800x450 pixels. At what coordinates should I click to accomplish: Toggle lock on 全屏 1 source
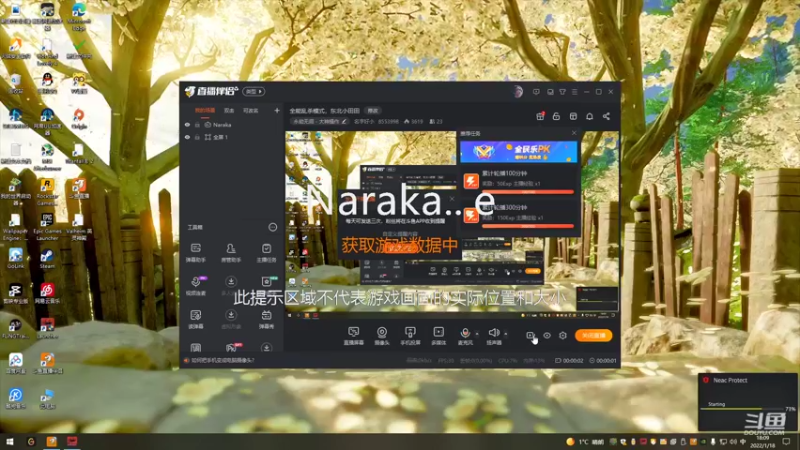coord(197,137)
